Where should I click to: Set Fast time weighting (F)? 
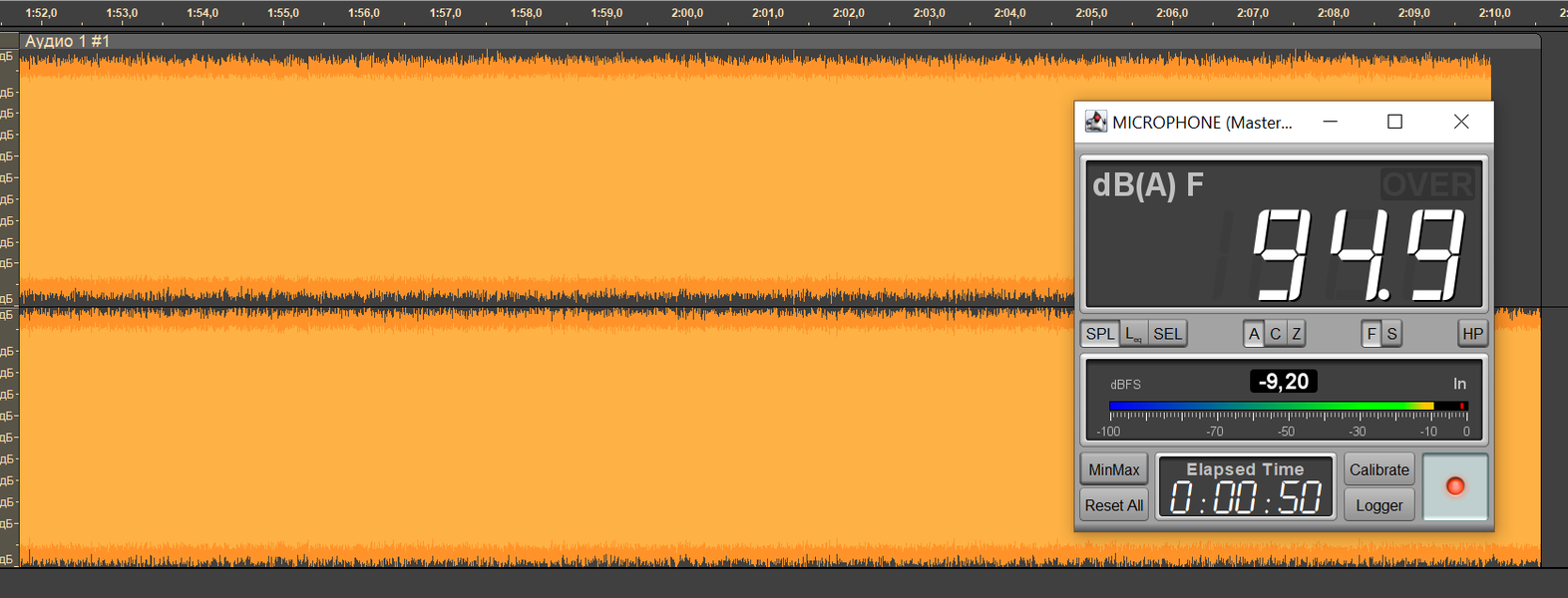pyautogui.click(x=1372, y=334)
